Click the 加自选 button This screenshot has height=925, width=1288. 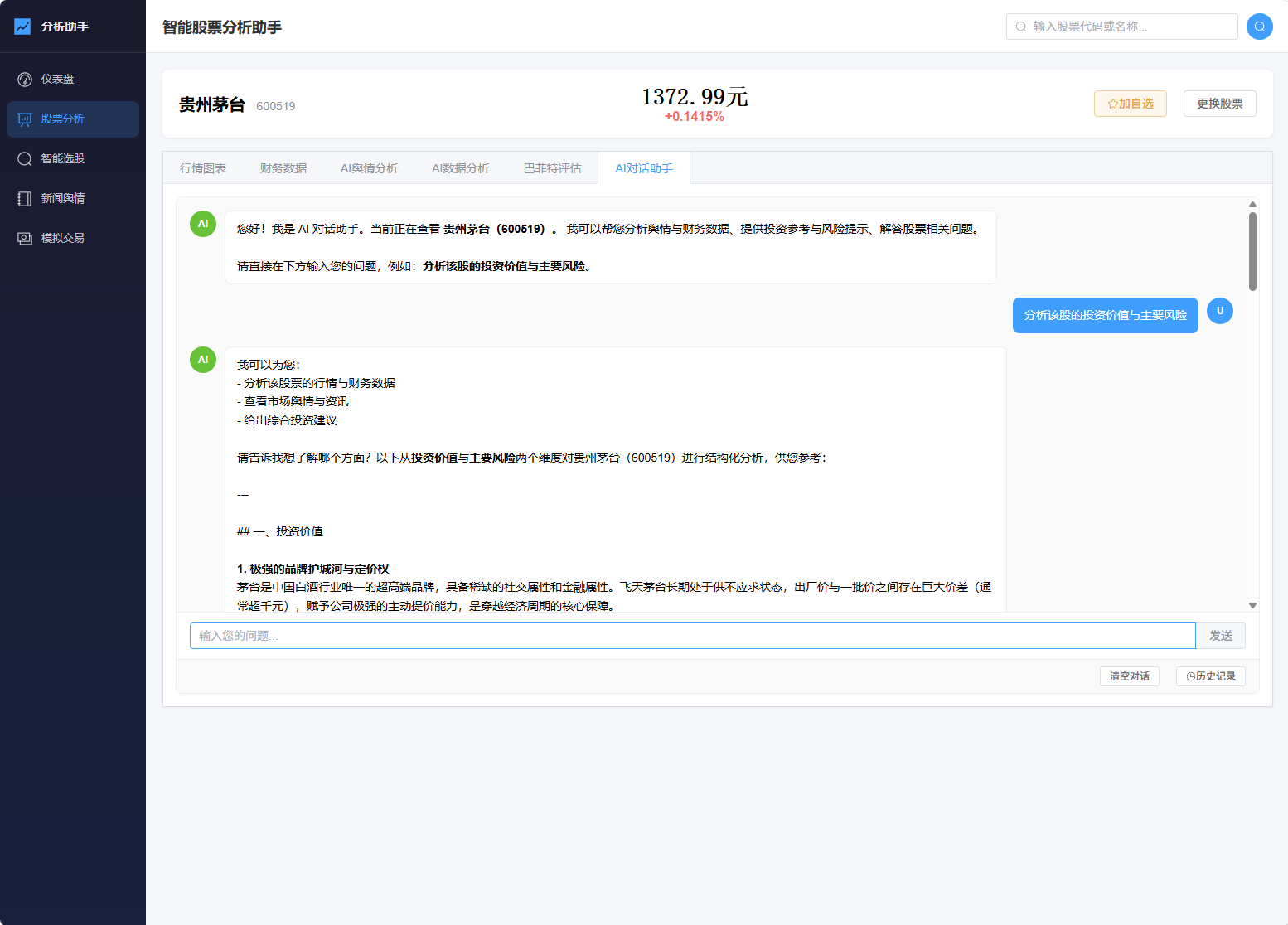tap(1131, 104)
